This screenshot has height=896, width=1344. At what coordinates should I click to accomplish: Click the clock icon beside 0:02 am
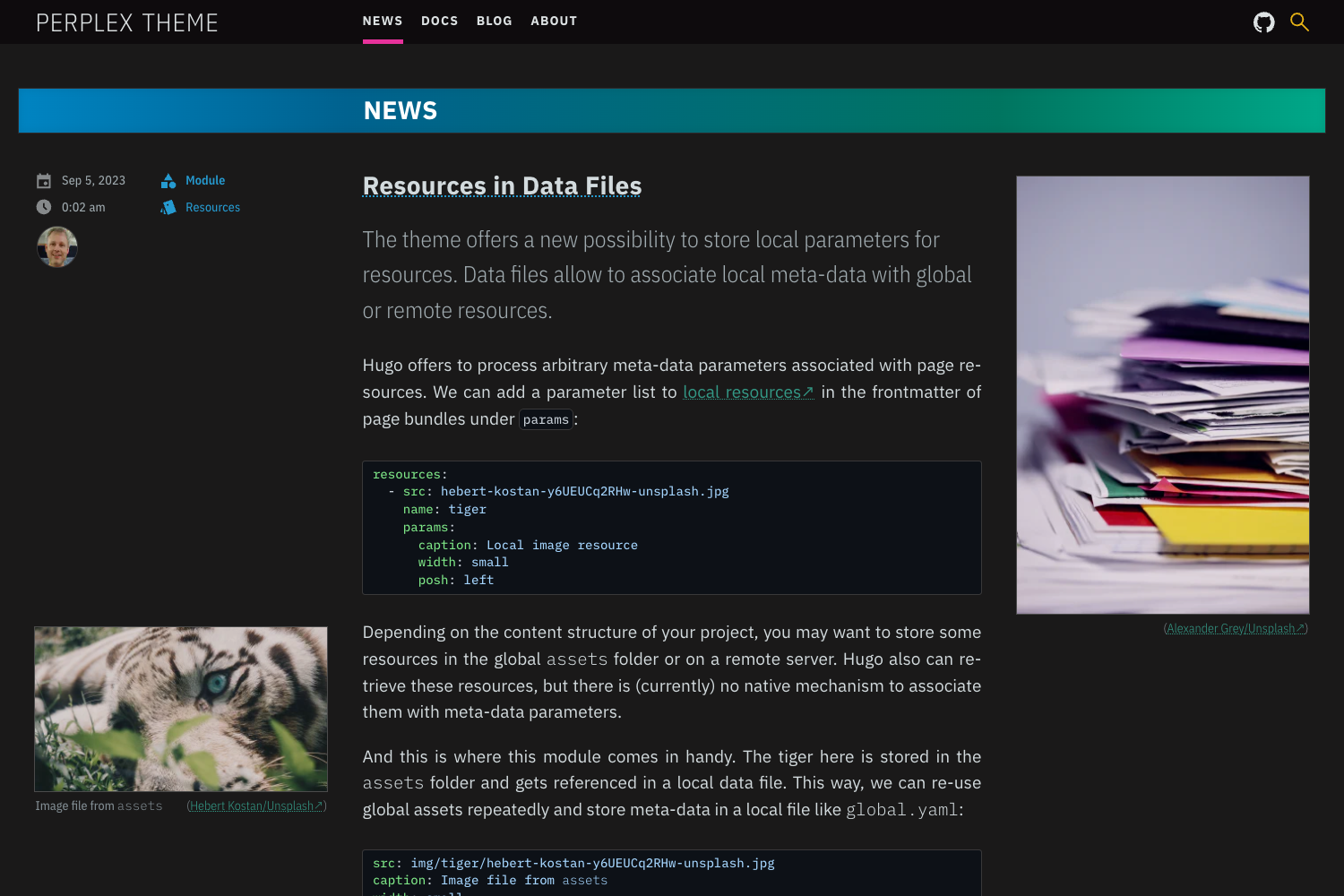(44, 206)
